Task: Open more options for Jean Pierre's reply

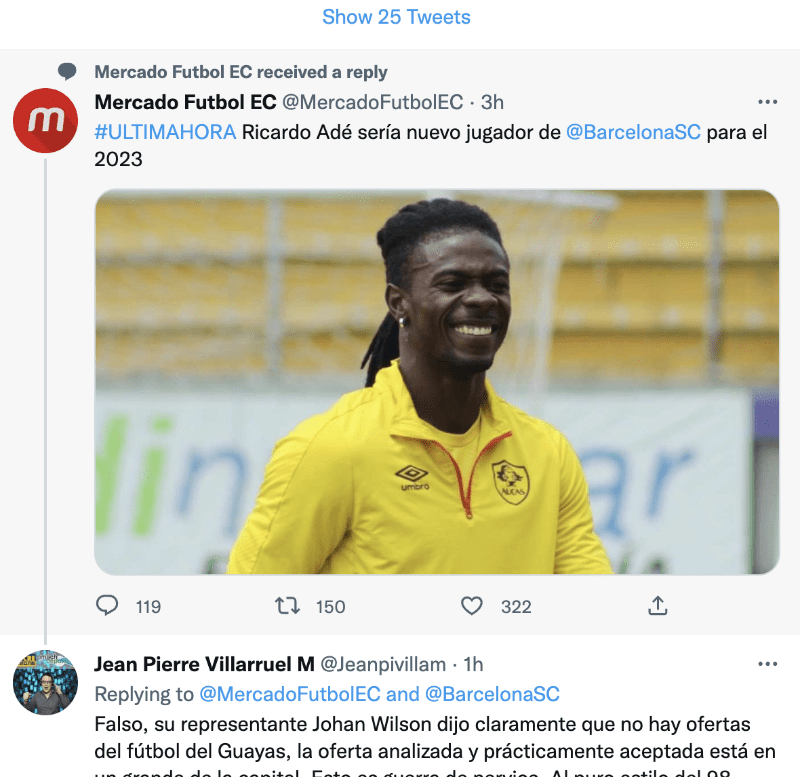Action: tap(767, 664)
